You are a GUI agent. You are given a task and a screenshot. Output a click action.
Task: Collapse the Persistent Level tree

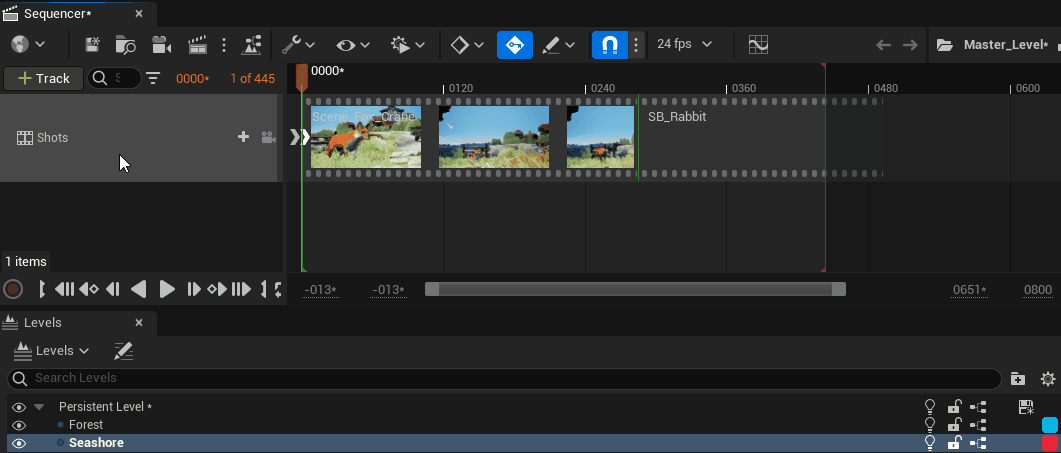tap(39, 407)
